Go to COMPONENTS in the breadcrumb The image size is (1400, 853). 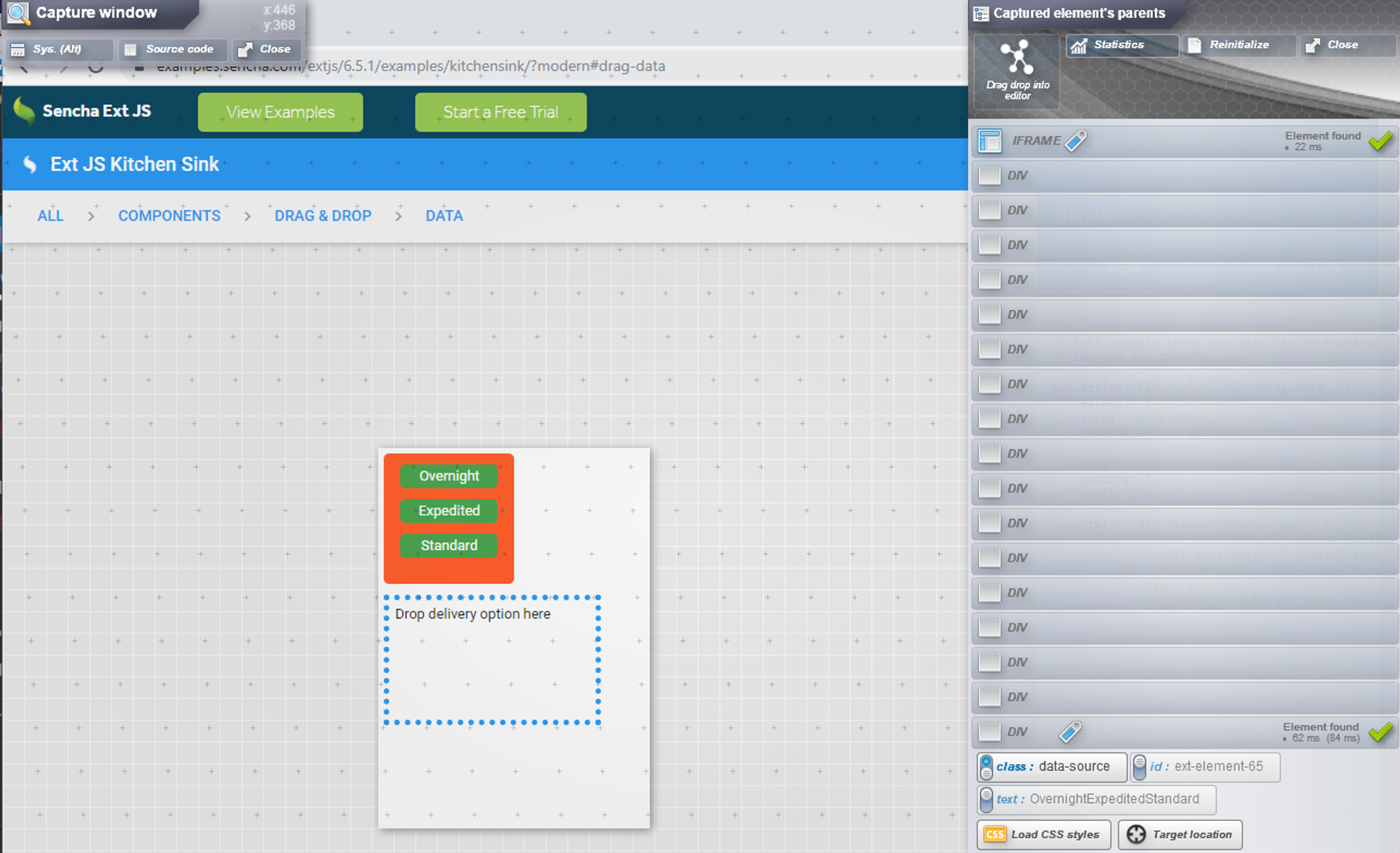169,216
